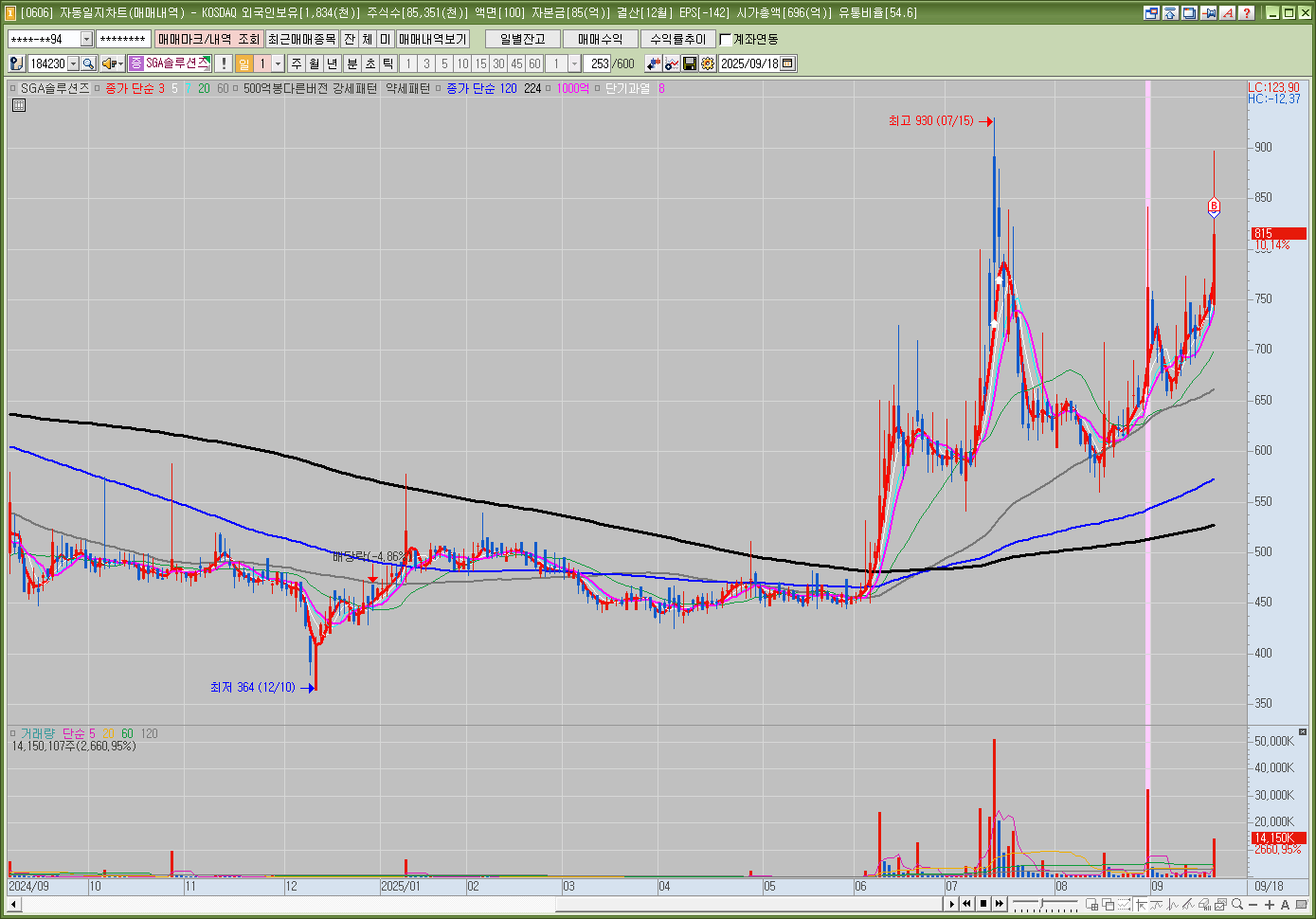
Task: Click the candle count field showing 253
Action: [x=597, y=63]
